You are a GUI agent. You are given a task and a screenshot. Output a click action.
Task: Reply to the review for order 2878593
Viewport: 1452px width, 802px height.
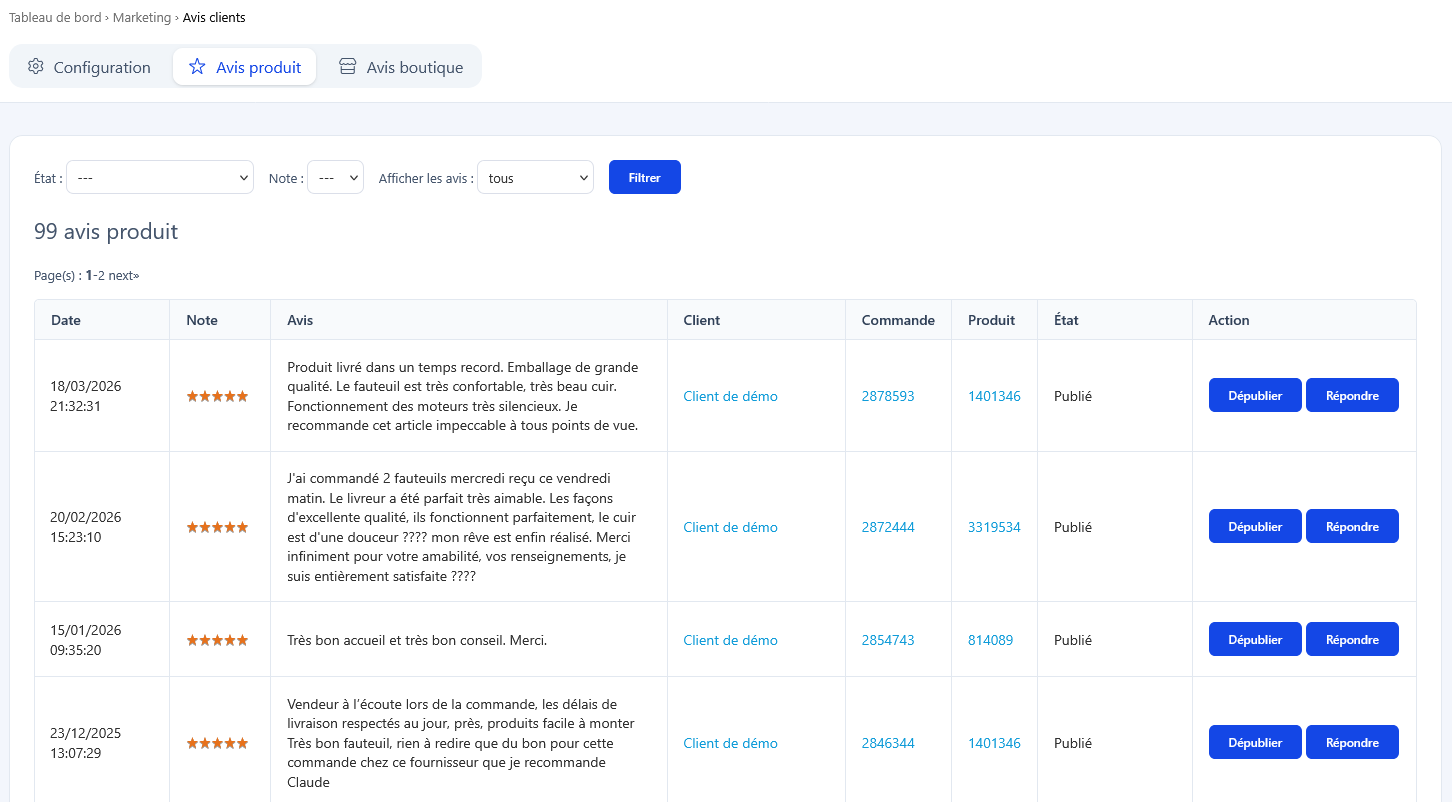point(1352,395)
